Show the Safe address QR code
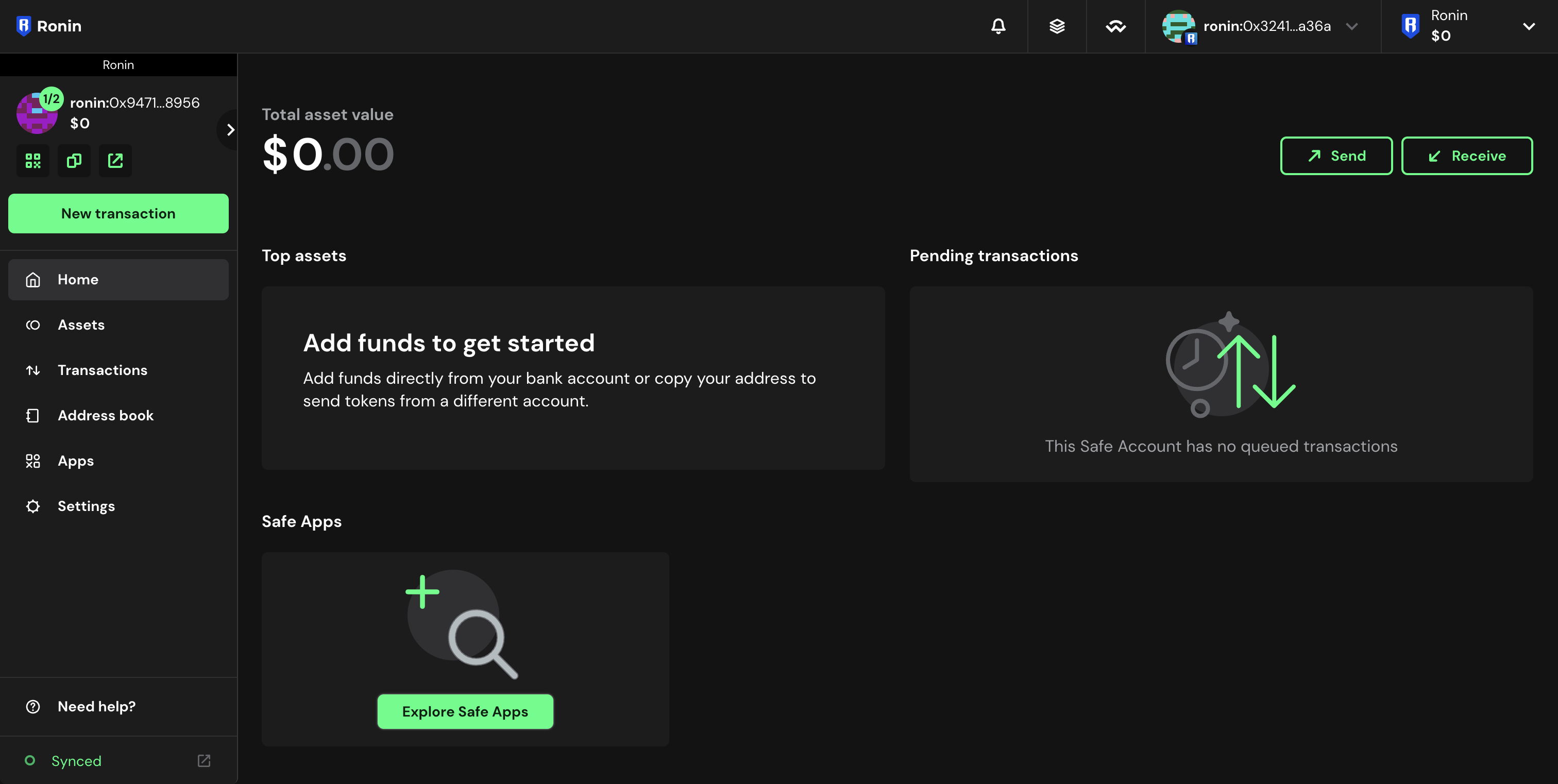The width and height of the screenshot is (1558, 784). pyautogui.click(x=32, y=161)
